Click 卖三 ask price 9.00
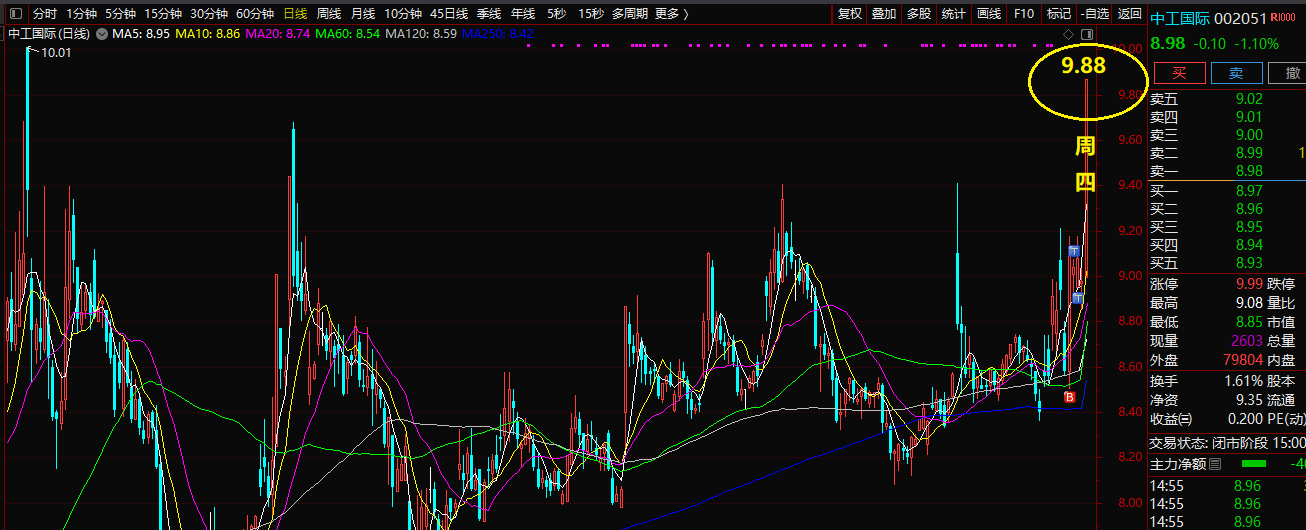Screen dimensions: 1306x530 click(1249, 135)
